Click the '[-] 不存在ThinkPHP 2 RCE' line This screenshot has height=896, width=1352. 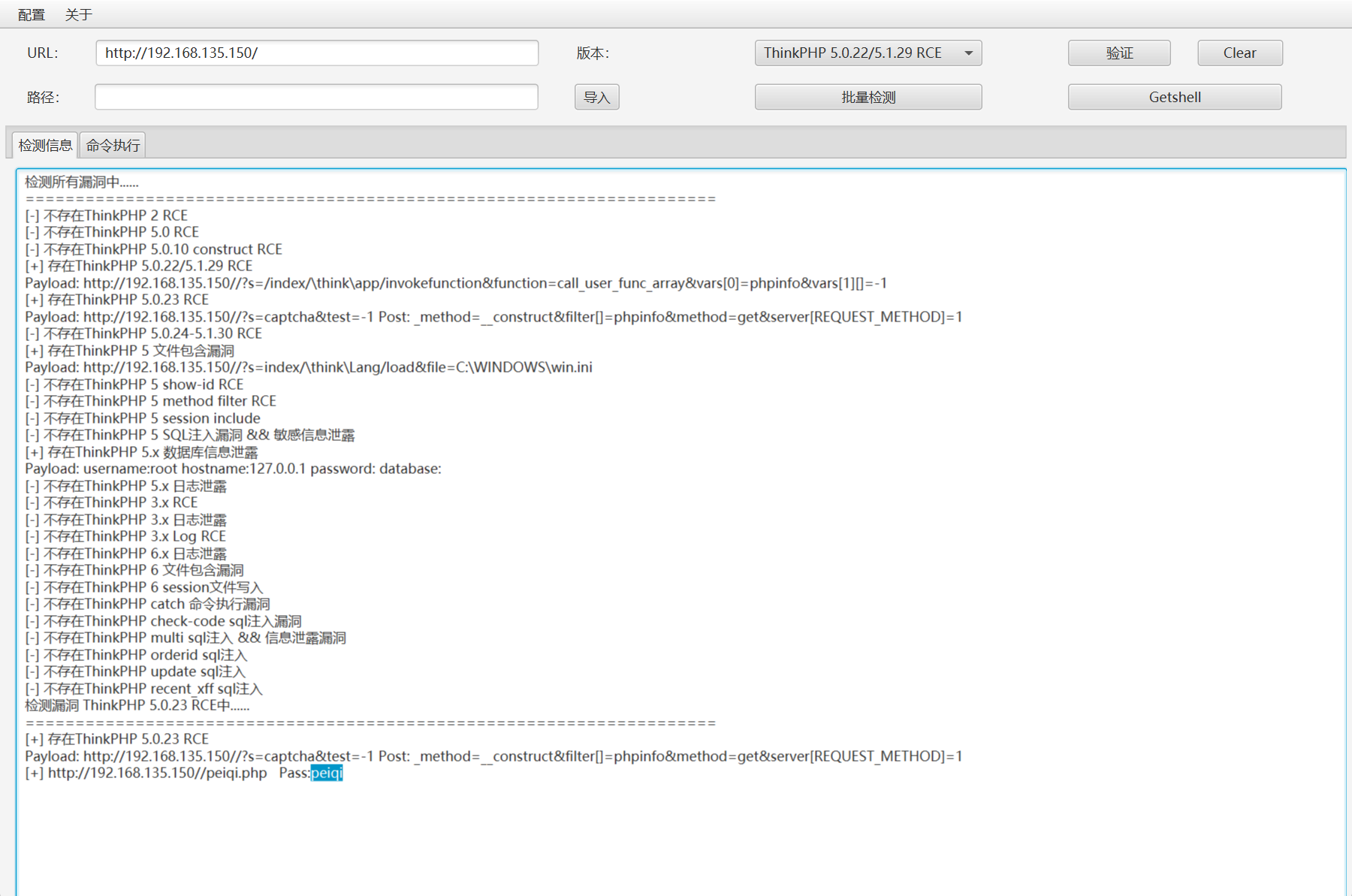[107, 216]
